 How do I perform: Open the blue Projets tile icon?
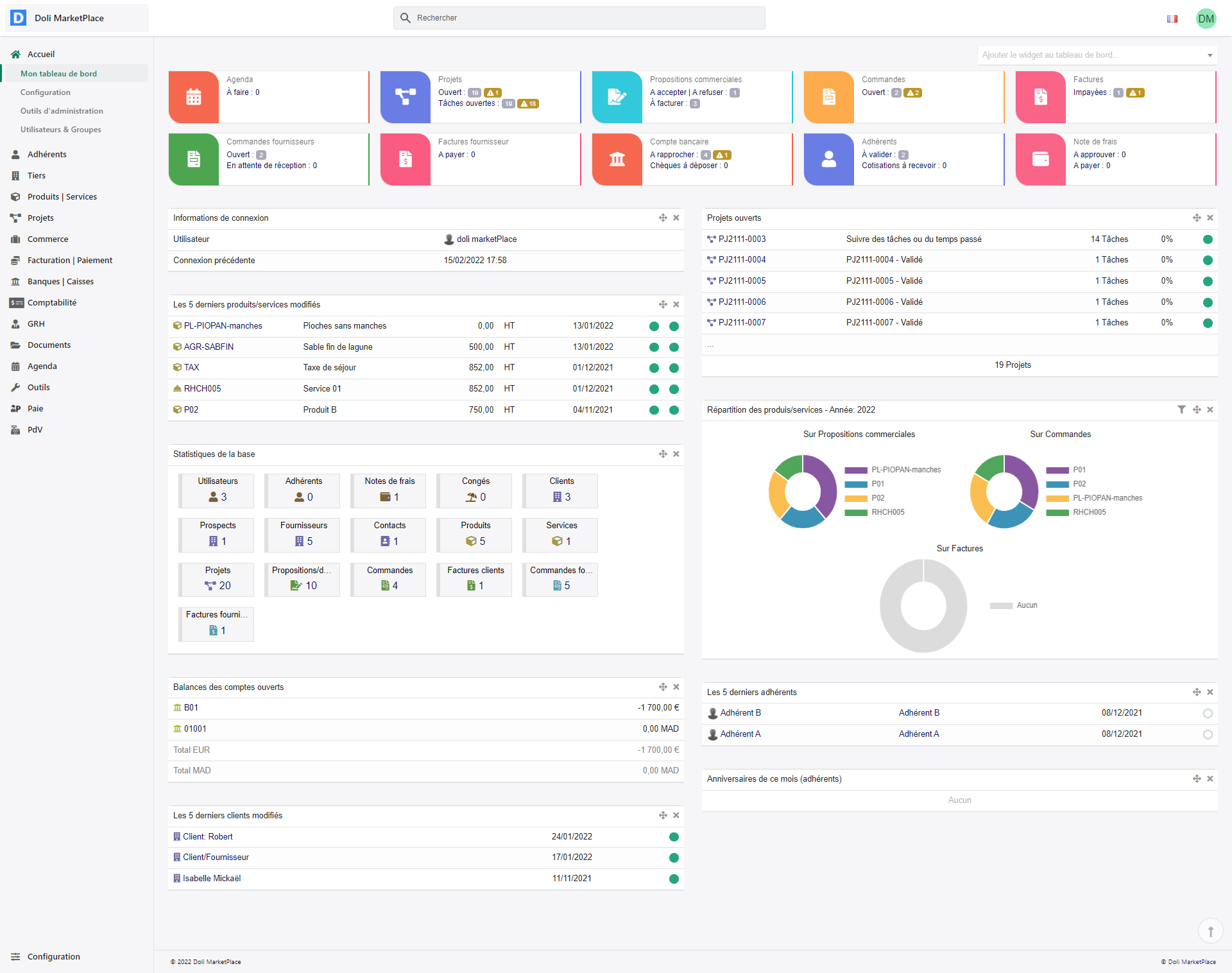point(405,97)
